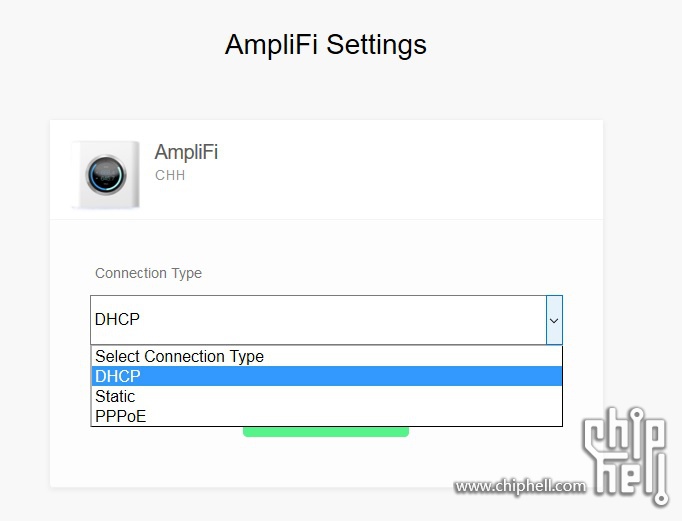
Task: Click the chiphell circuit-style logo watermark
Action: tap(626, 456)
